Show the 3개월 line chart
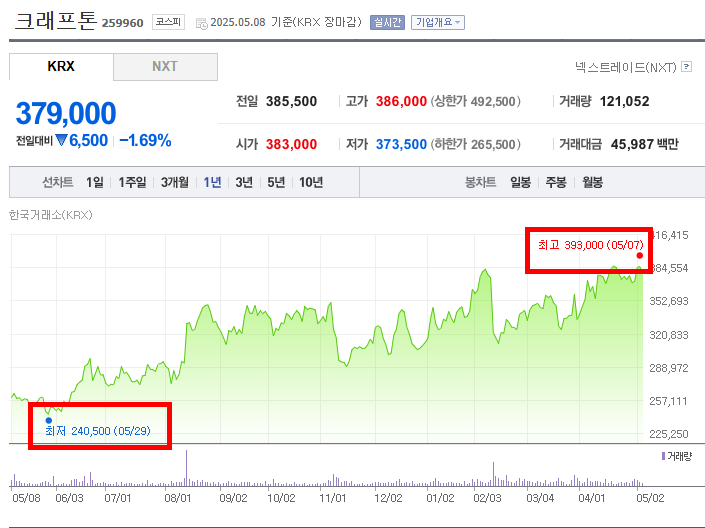The width and height of the screenshot is (705, 528). click(175, 182)
